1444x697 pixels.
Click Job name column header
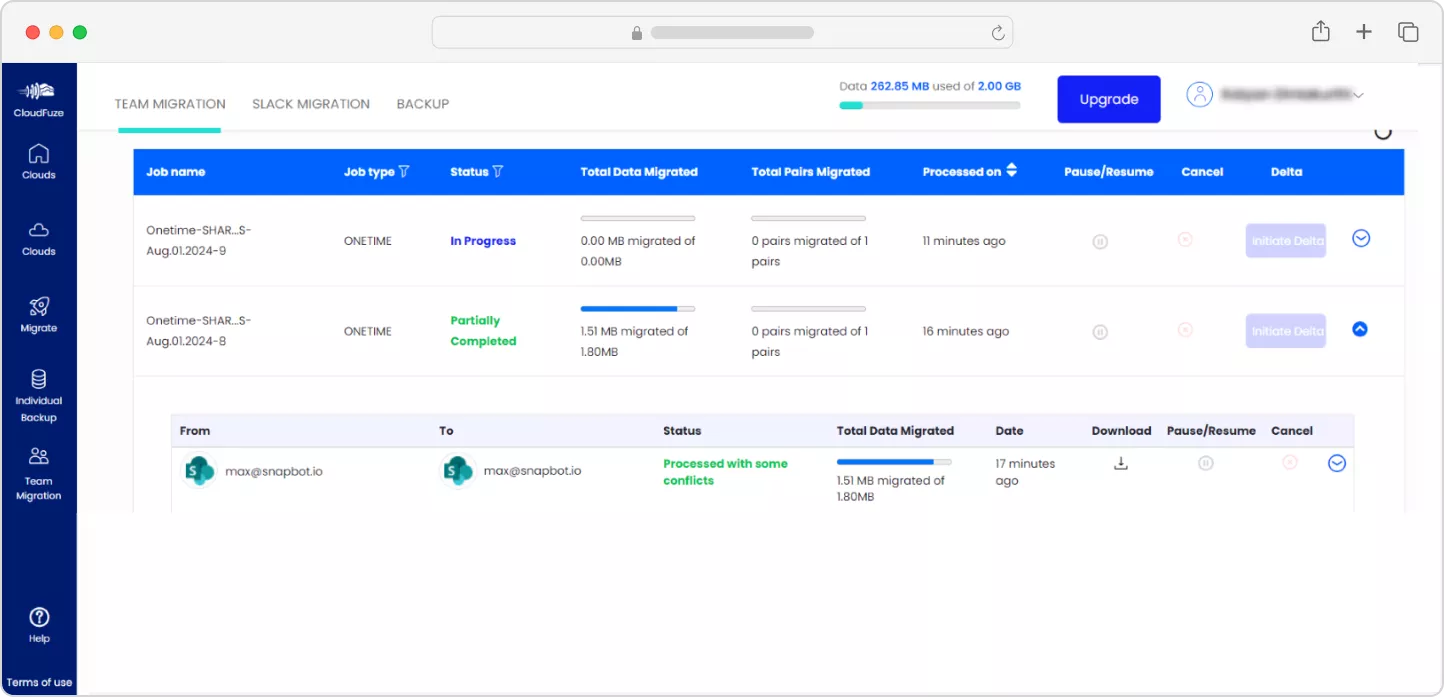click(x=175, y=172)
